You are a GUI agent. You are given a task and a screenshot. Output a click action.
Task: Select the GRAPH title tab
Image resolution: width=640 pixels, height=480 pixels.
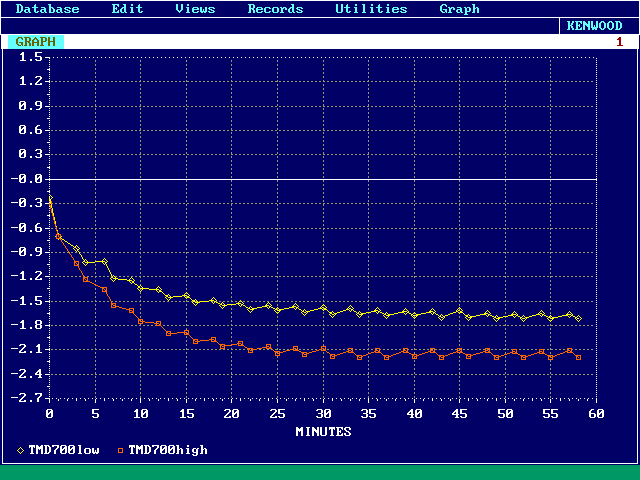pyautogui.click(x=36, y=42)
